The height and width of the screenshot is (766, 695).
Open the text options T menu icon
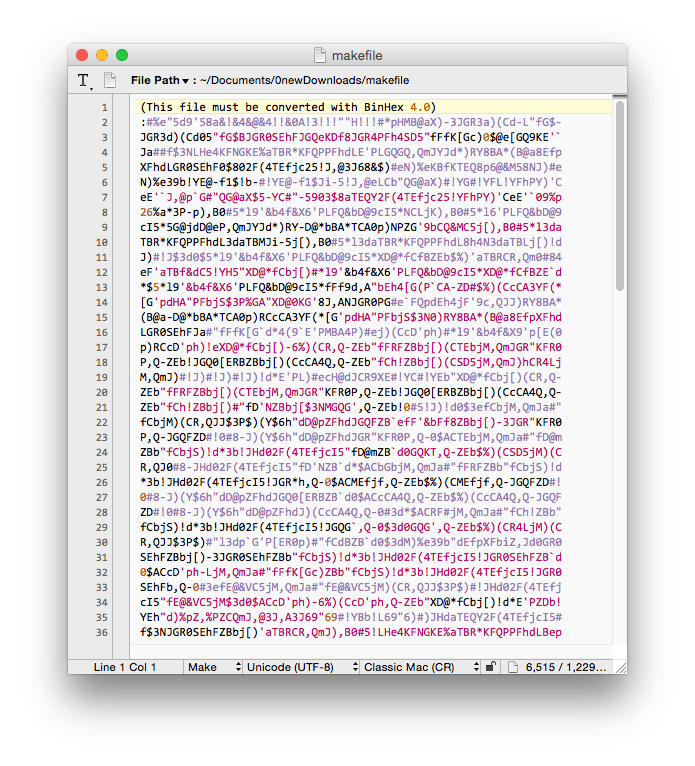(83, 80)
